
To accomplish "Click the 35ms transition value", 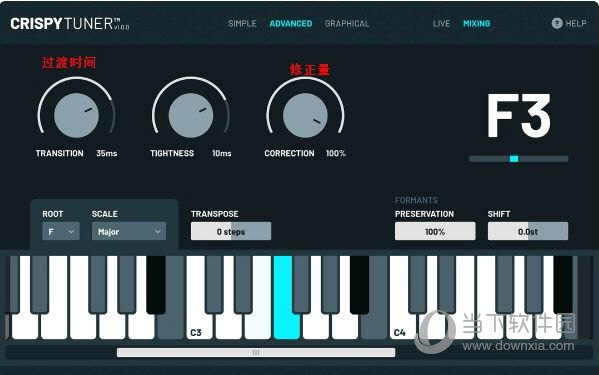I will [x=107, y=153].
